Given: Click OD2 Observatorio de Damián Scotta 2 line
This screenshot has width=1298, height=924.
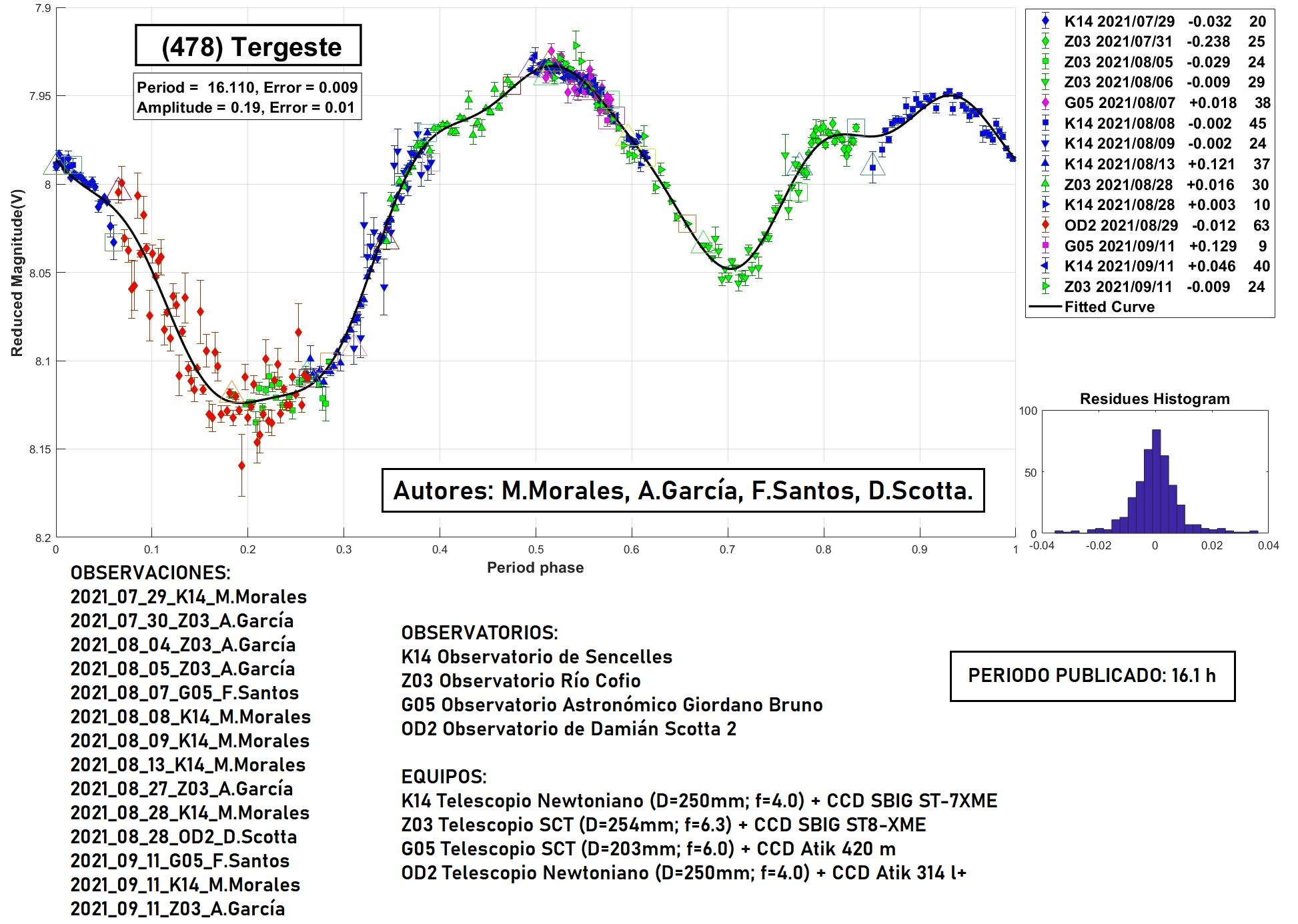Looking at the screenshot, I should (568, 729).
